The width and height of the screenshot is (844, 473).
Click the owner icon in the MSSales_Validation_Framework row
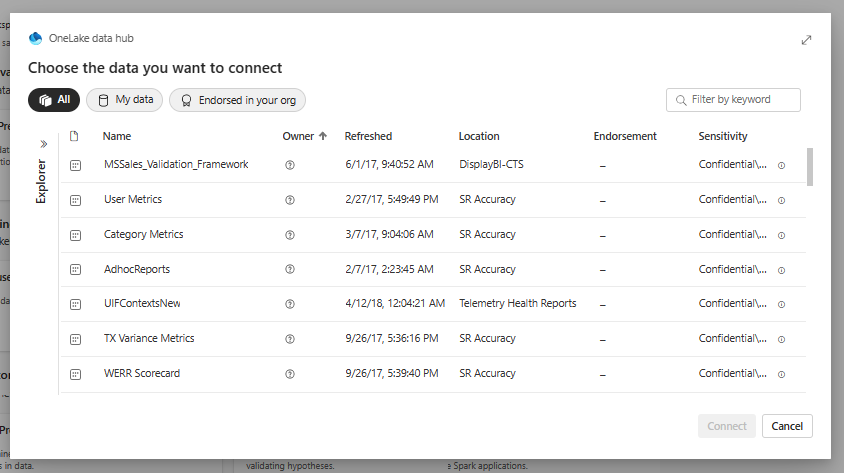290,165
